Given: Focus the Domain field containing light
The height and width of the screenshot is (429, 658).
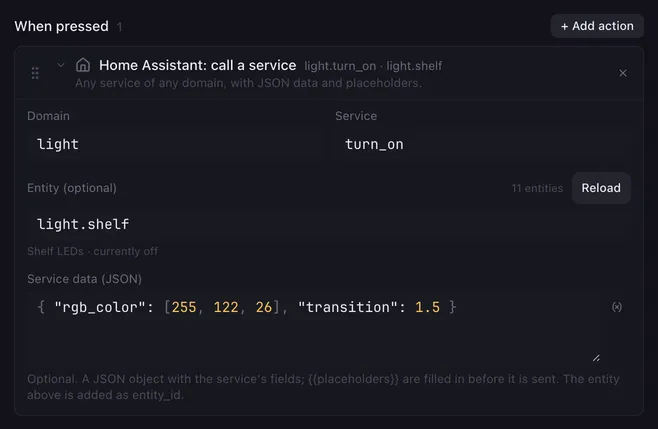Looking at the screenshot, I should (x=175, y=144).
